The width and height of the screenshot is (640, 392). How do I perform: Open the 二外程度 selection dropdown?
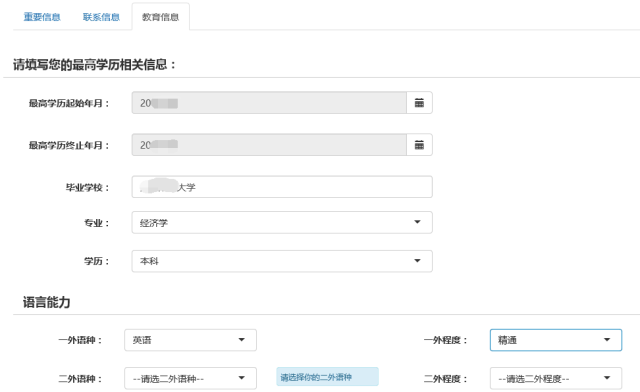556,379
